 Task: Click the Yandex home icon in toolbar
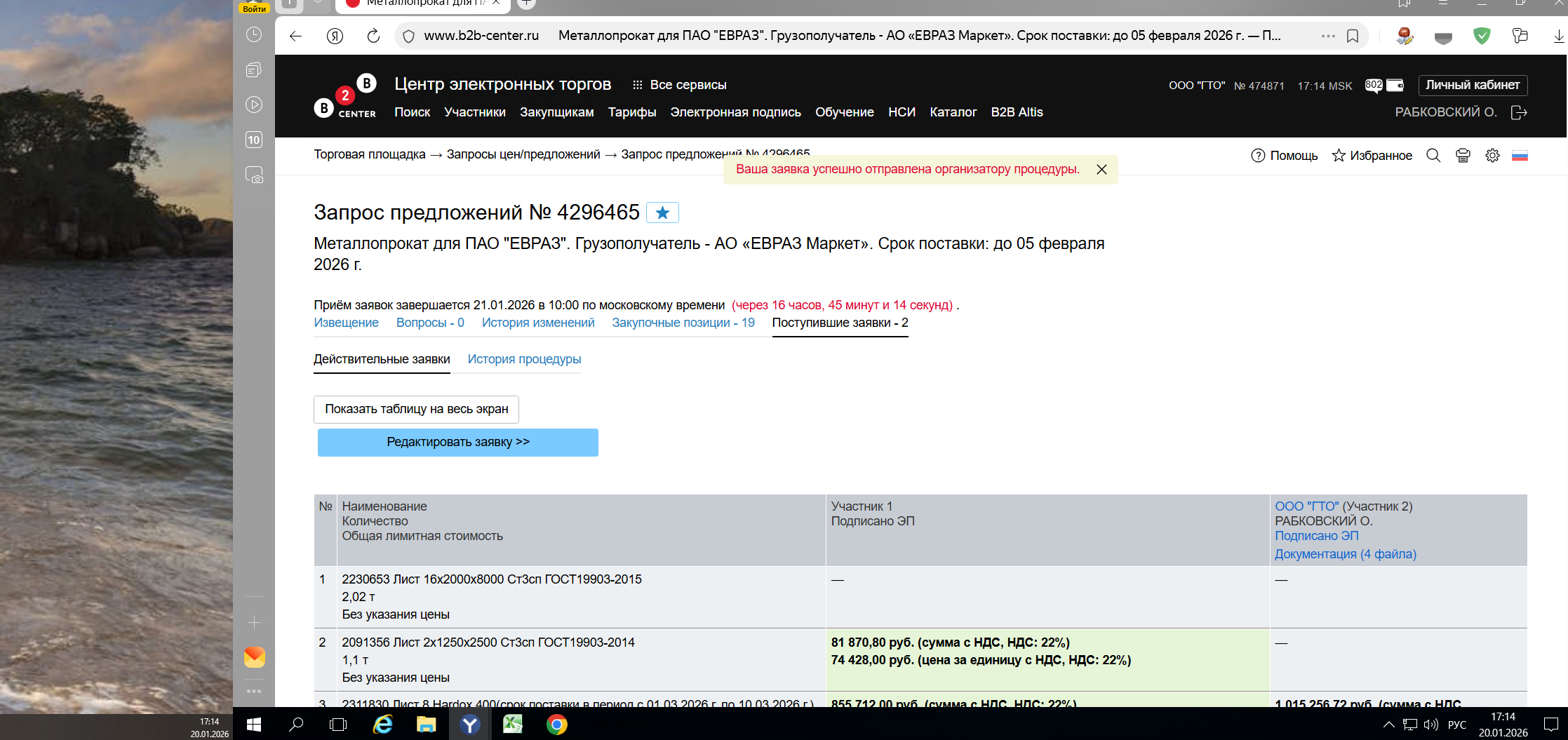click(335, 36)
